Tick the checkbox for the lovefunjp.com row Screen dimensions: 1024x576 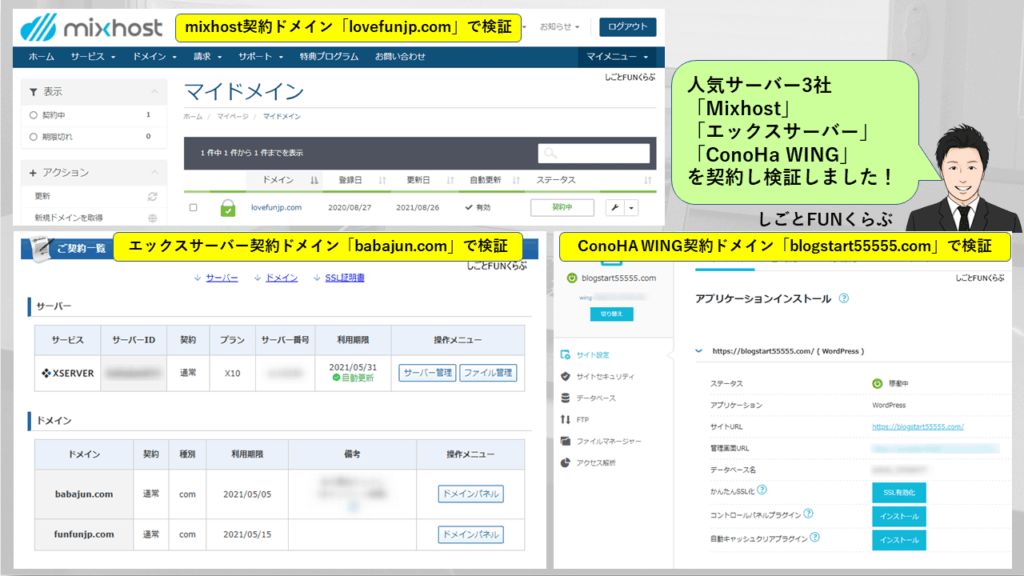tap(193, 208)
